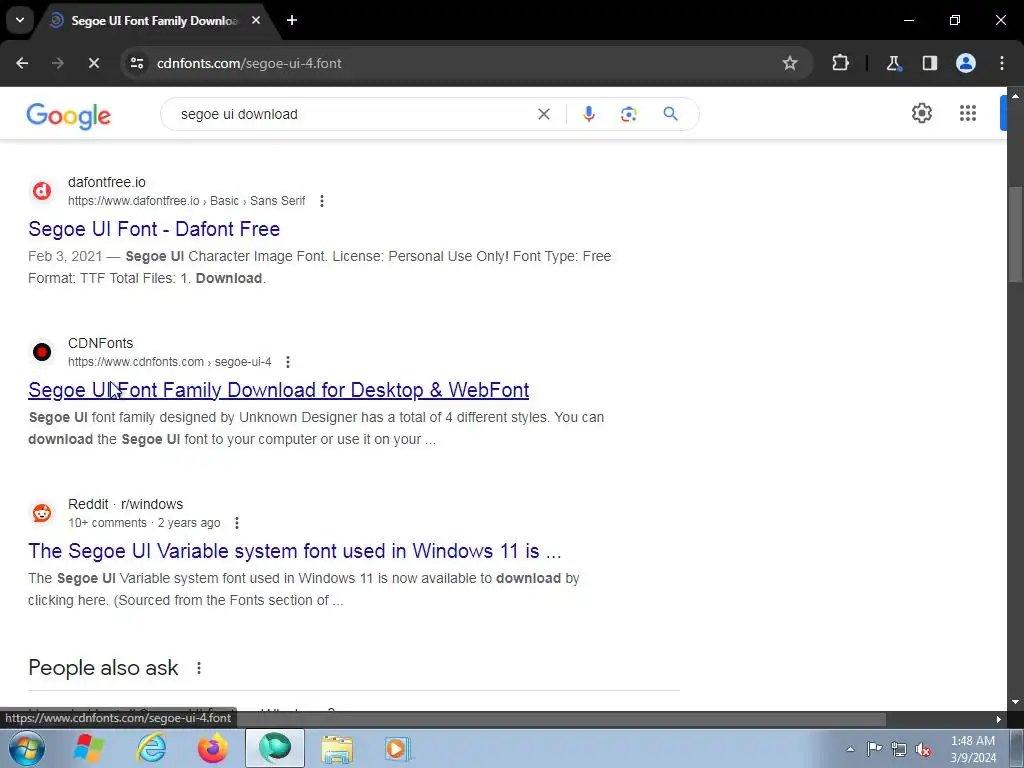Start voice search with microphone icon
Screen dimensions: 1024x768
click(x=588, y=114)
